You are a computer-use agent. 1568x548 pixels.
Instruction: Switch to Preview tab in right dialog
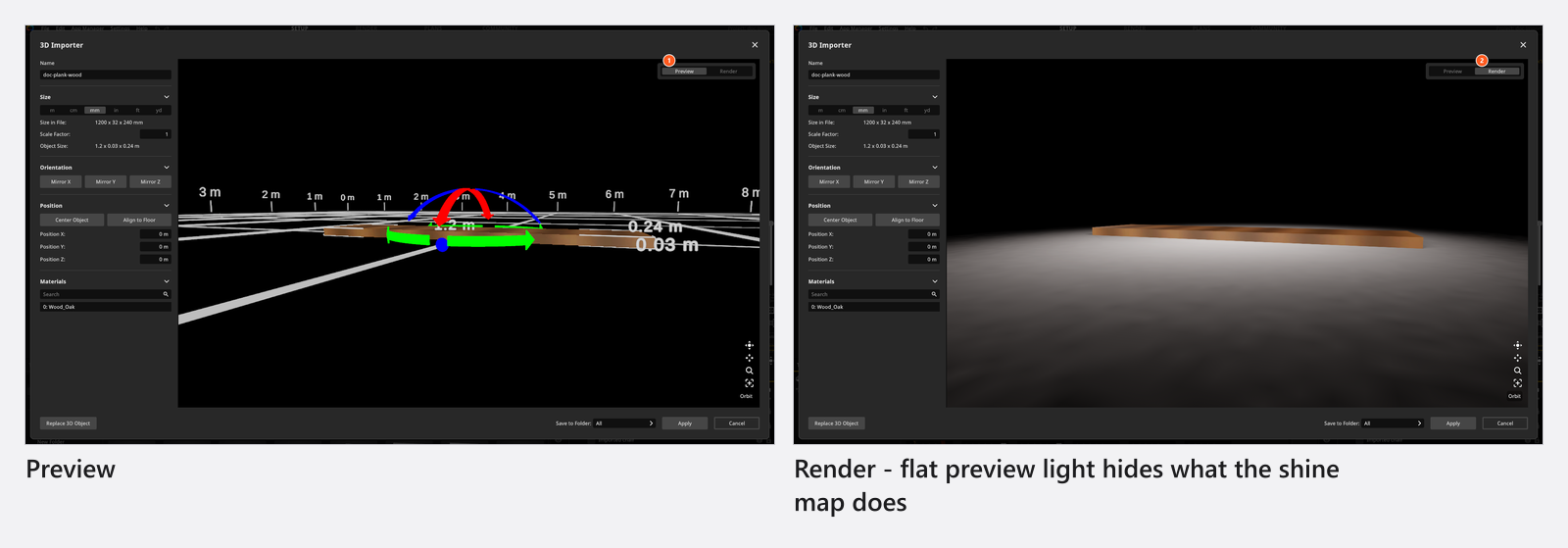pos(1452,72)
